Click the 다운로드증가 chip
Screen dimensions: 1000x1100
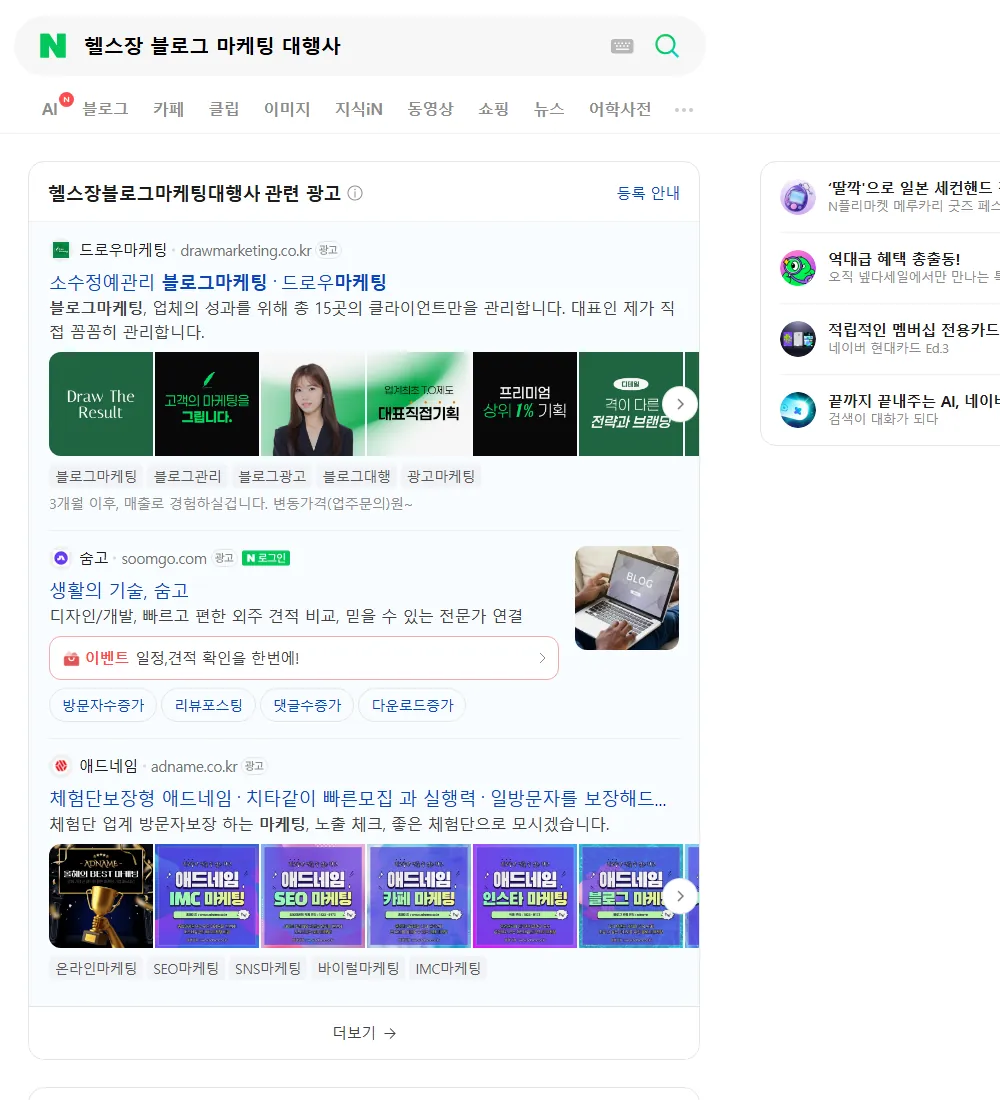click(x=413, y=705)
